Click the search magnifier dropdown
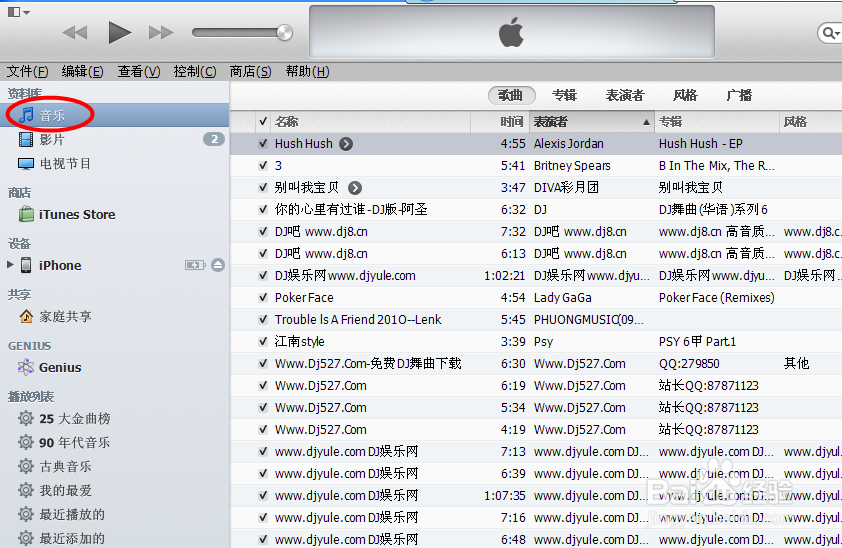 (x=831, y=33)
